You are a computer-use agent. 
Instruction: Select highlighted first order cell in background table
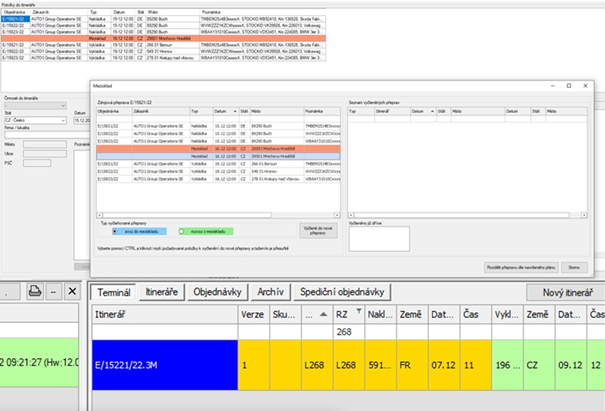pos(15,19)
